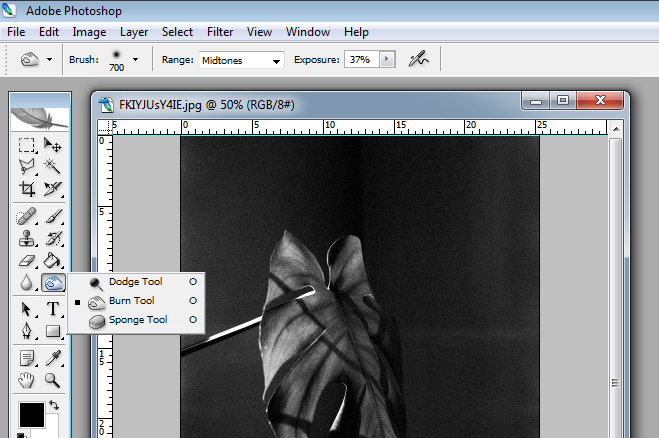659x438 pixels.
Task: Pick the Magic Wand tool
Action: [x=53, y=167]
